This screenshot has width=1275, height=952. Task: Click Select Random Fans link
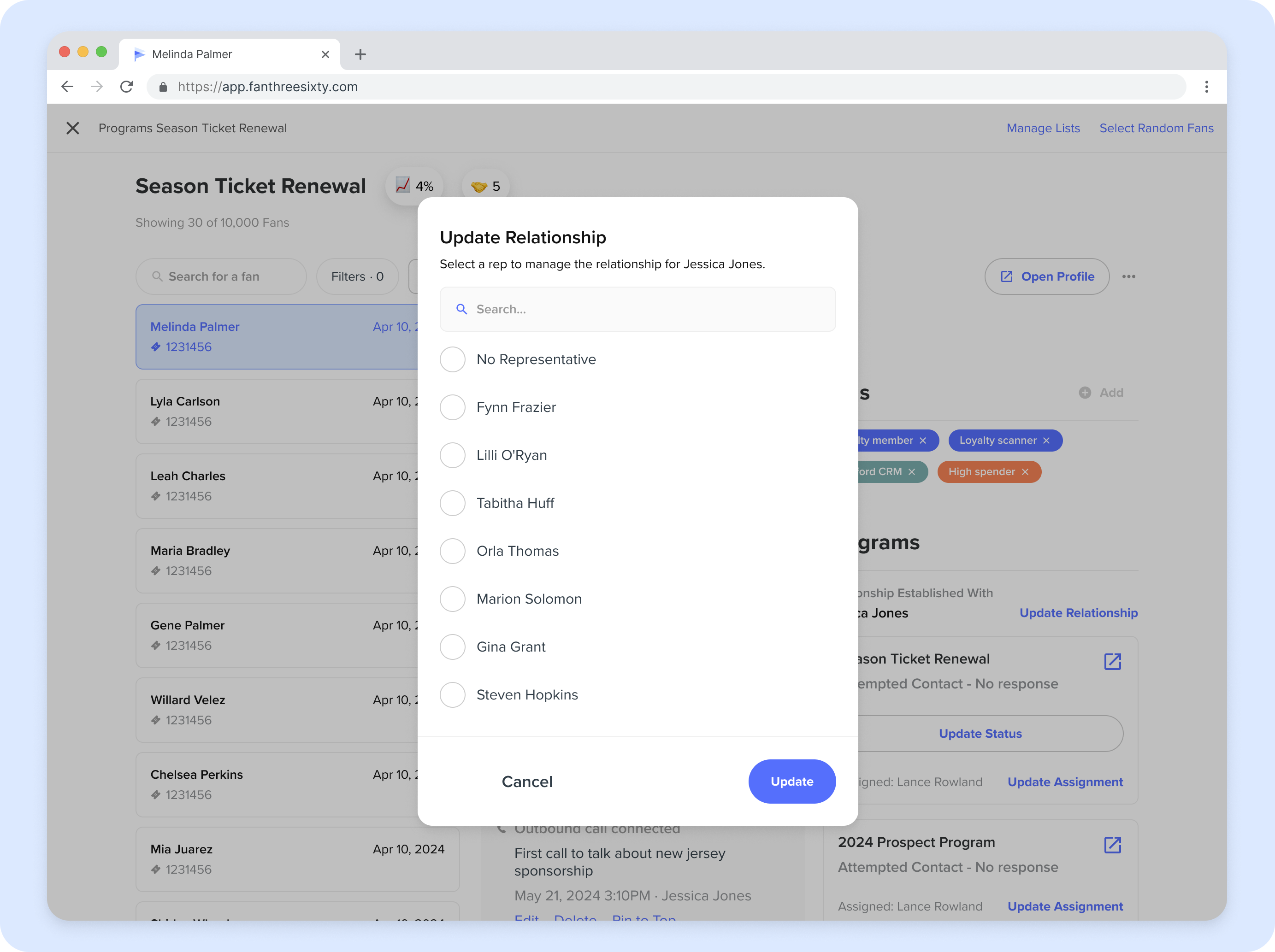coord(1156,128)
